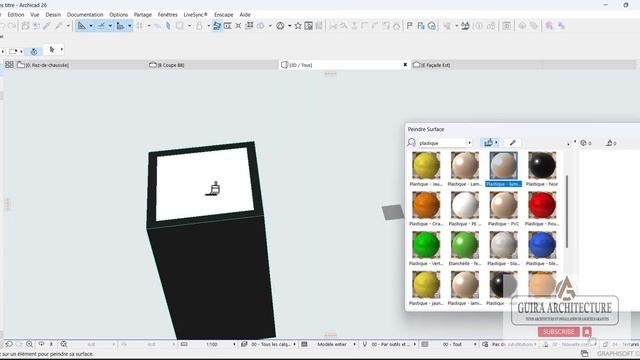Toggle the snap guides icon

tap(101, 26)
